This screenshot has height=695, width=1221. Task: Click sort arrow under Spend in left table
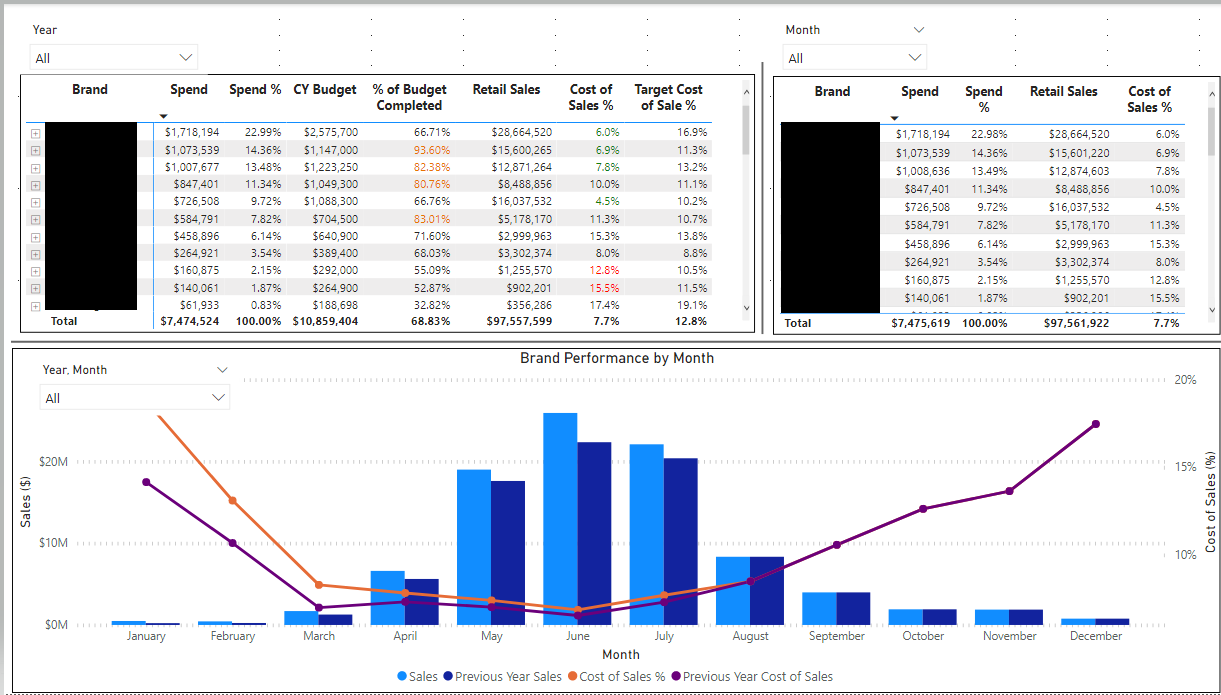coord(163,117)
